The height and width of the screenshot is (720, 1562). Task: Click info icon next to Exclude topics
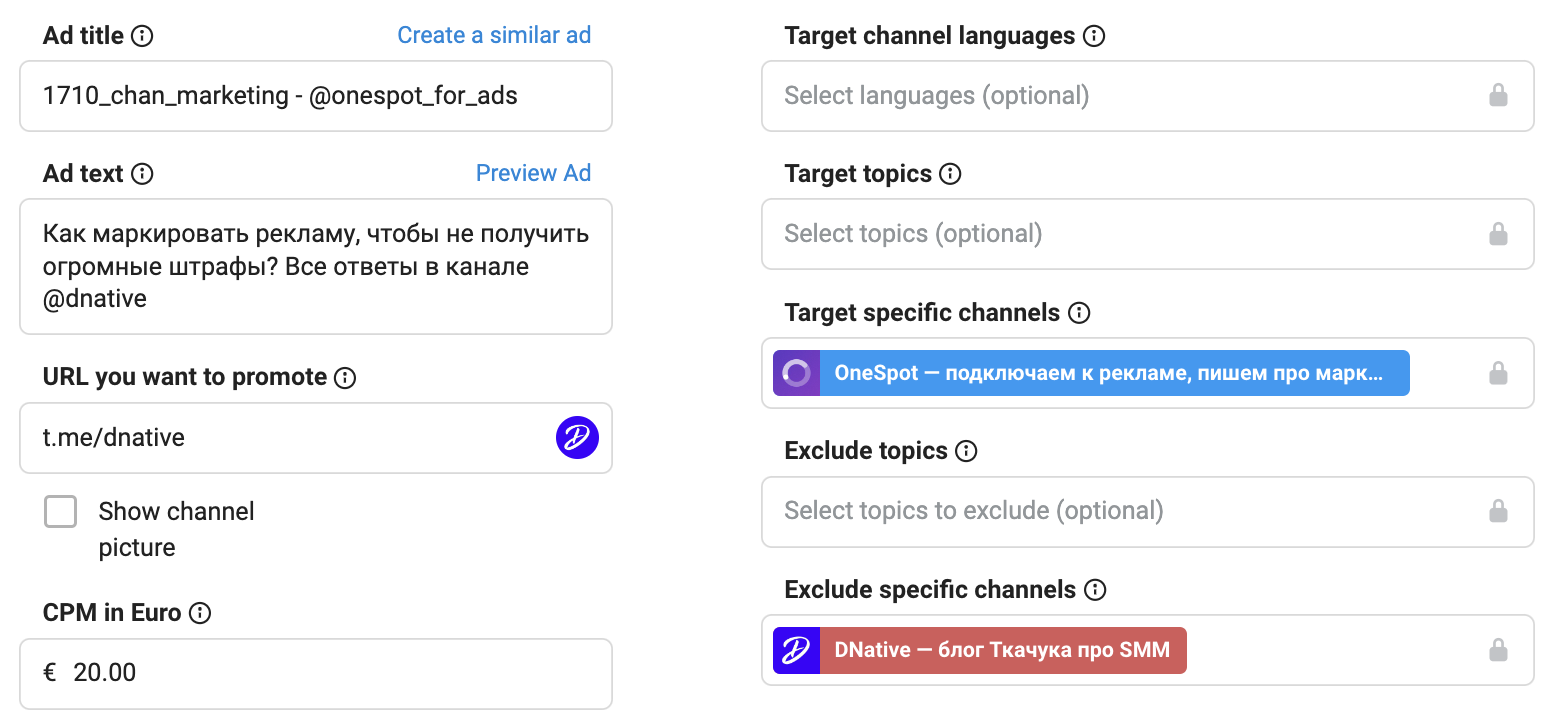coord(966,452)
